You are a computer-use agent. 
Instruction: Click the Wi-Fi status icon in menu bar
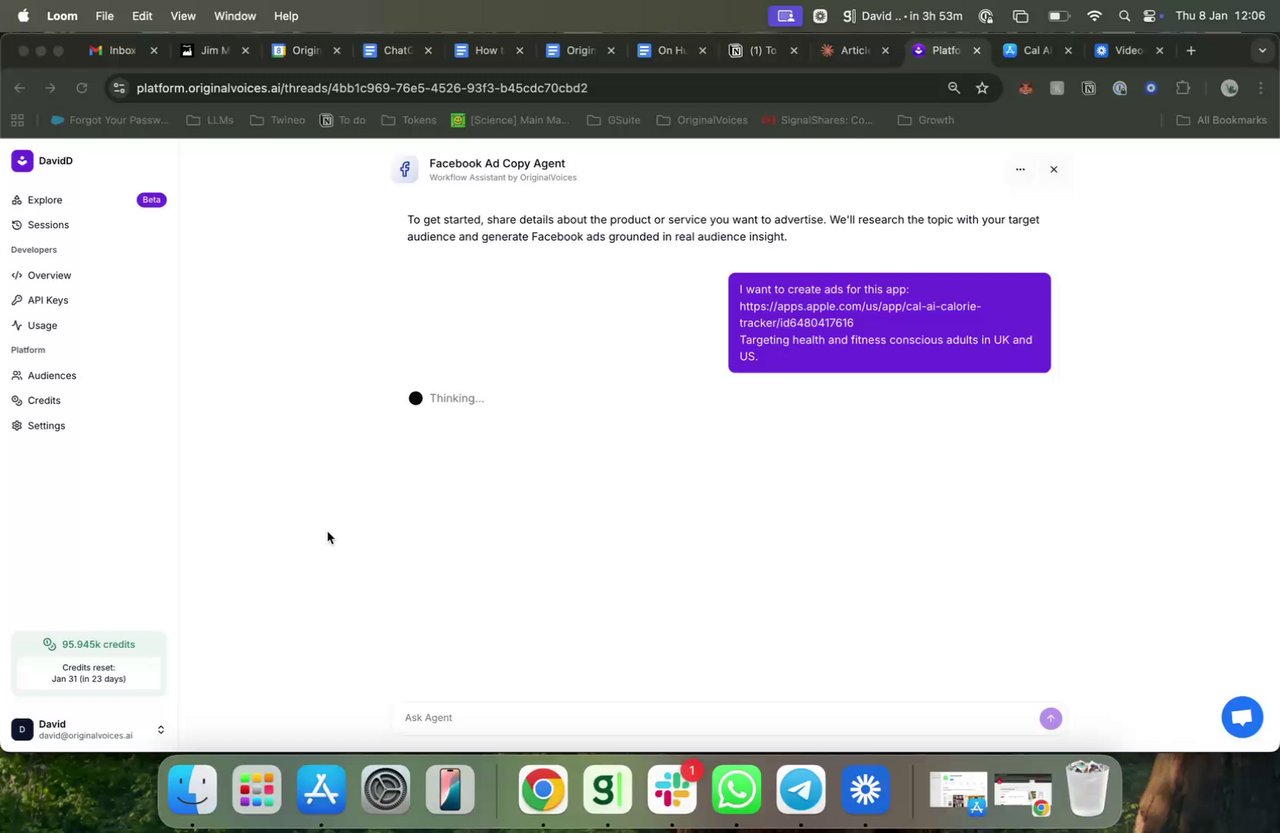pyautogui.click(x=1094, y=16)
